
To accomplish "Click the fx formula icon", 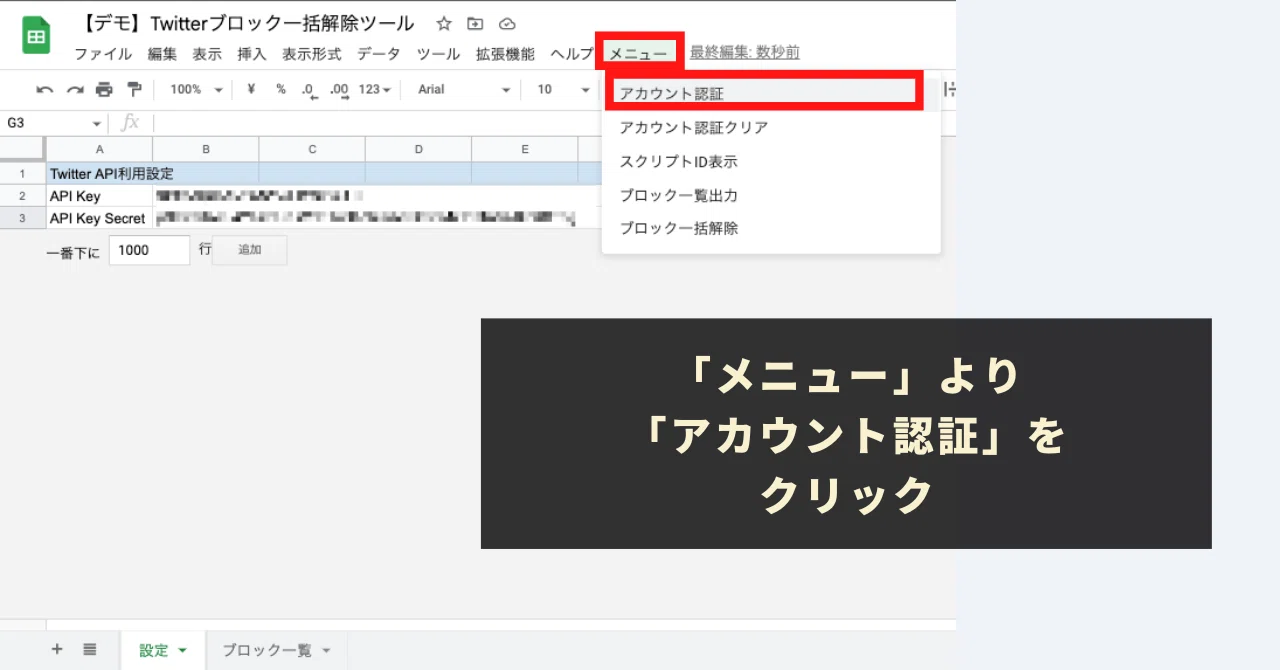I will click(x=130, y=123).
